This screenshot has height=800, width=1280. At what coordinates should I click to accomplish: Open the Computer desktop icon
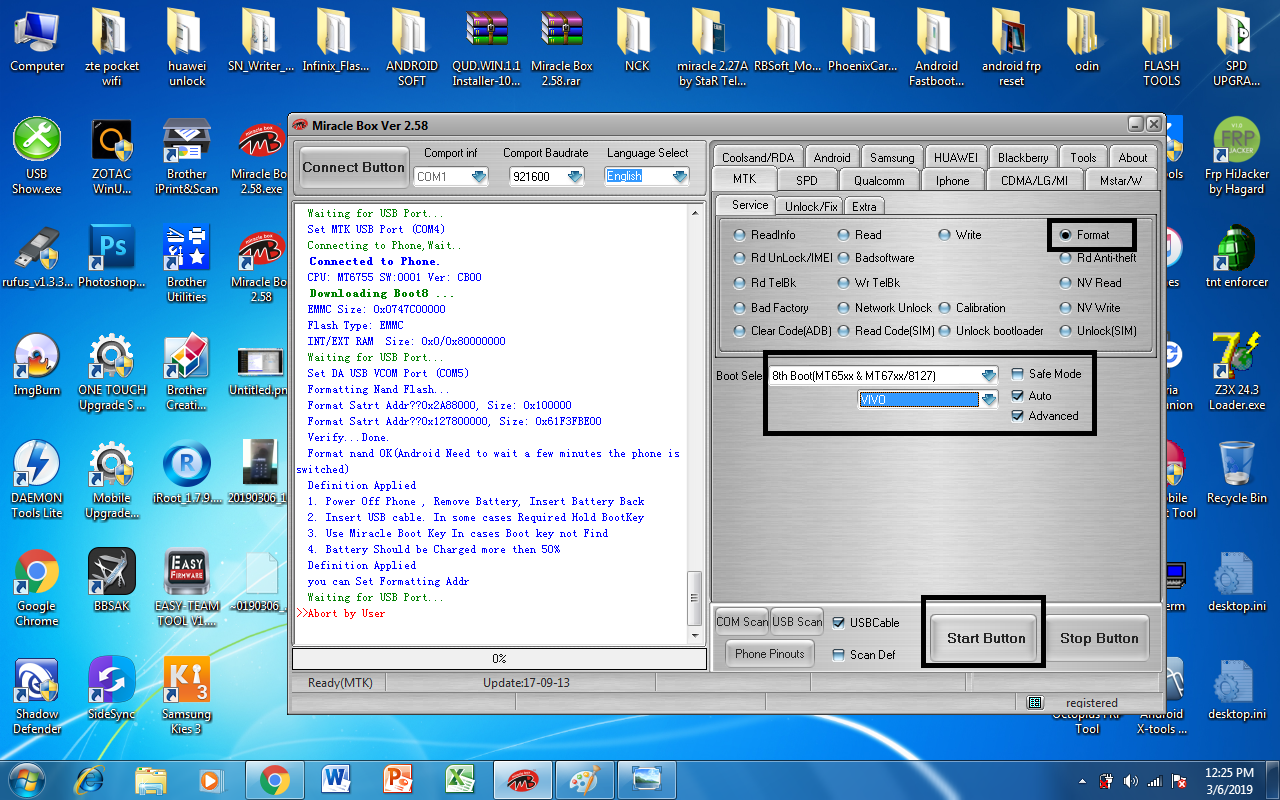coord(37,42)
